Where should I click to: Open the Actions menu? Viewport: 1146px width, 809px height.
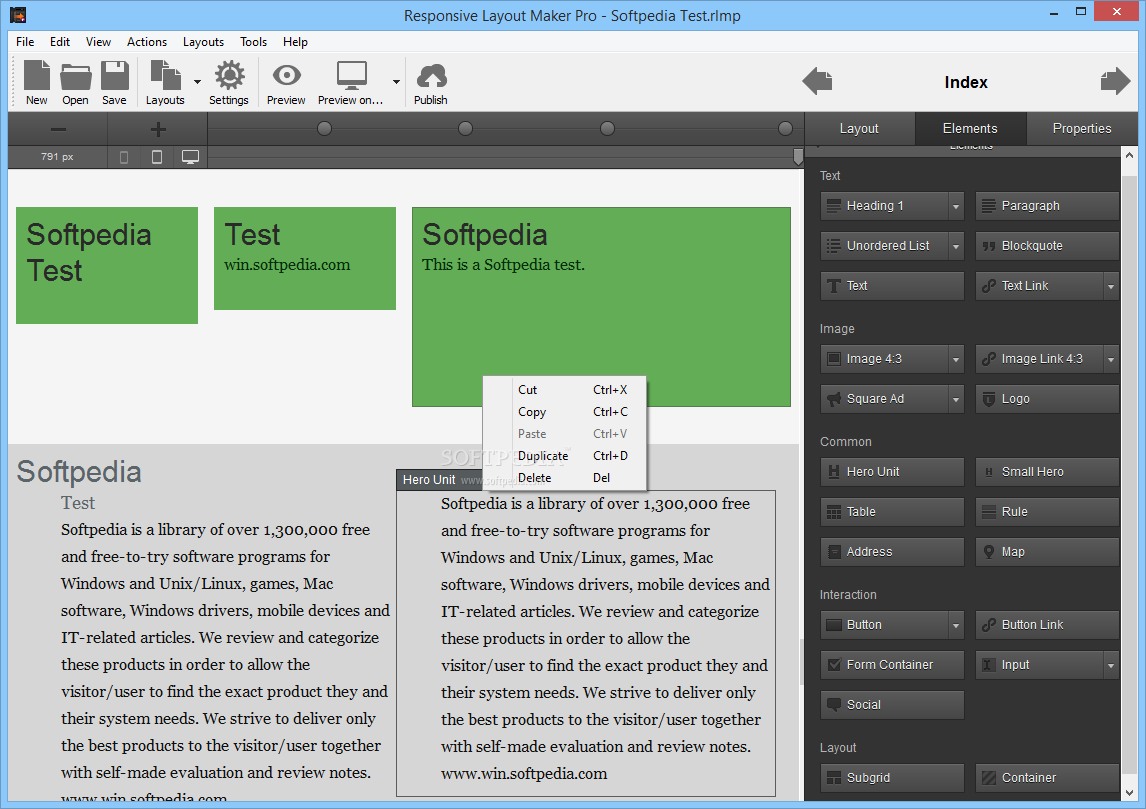(147, 42)
